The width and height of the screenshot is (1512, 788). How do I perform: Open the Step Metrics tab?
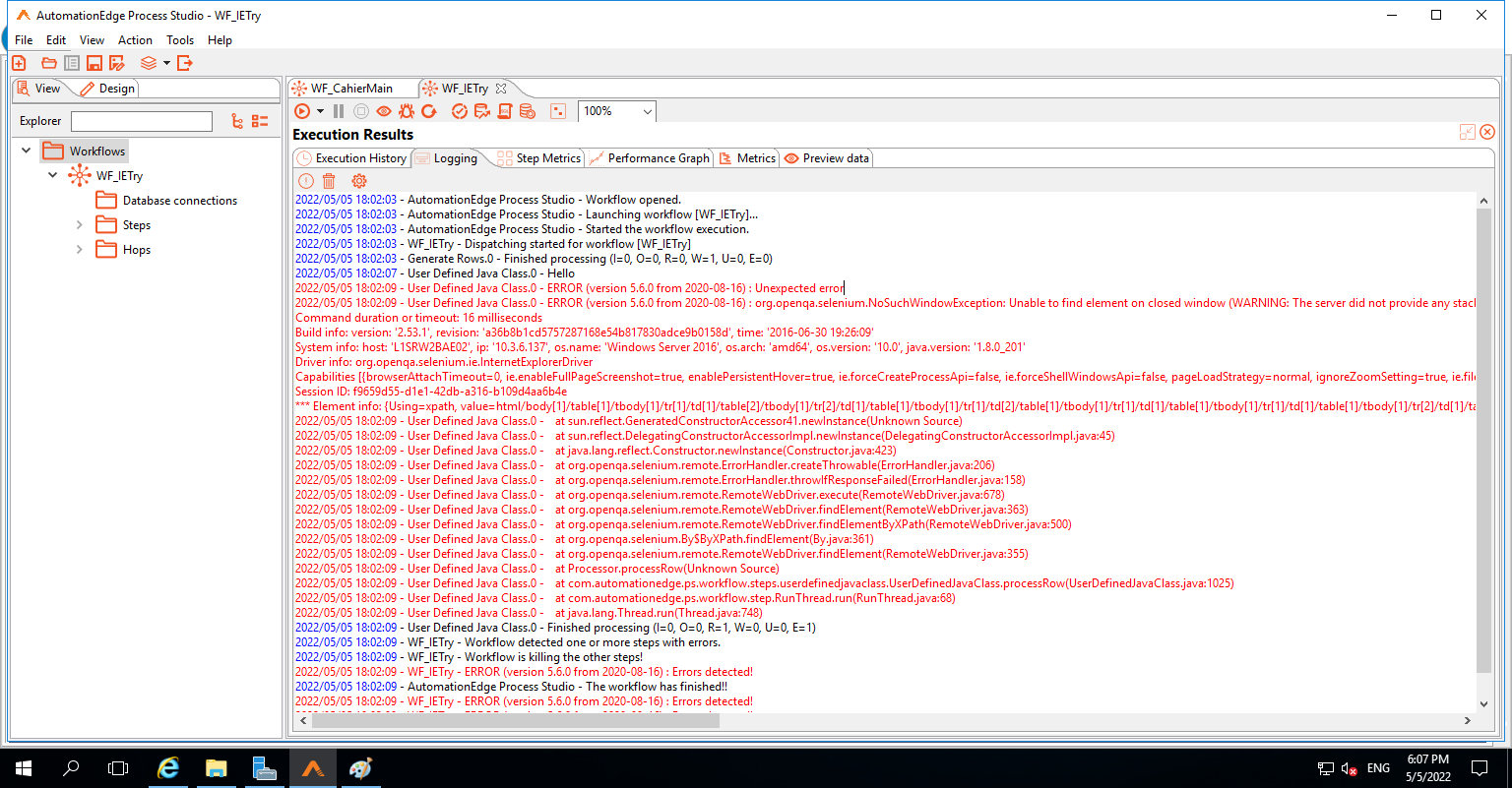coord(539,158)
